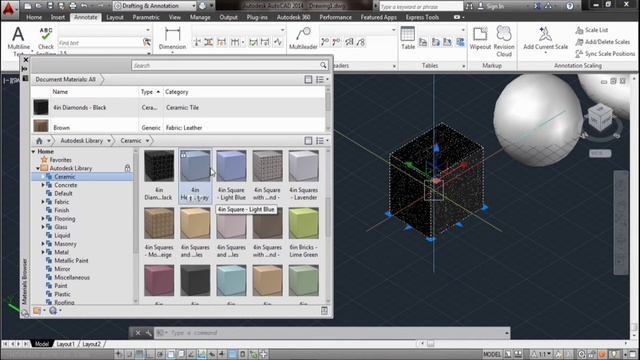
Task: Expand the Fabric category
Action: tap(43, 202)
